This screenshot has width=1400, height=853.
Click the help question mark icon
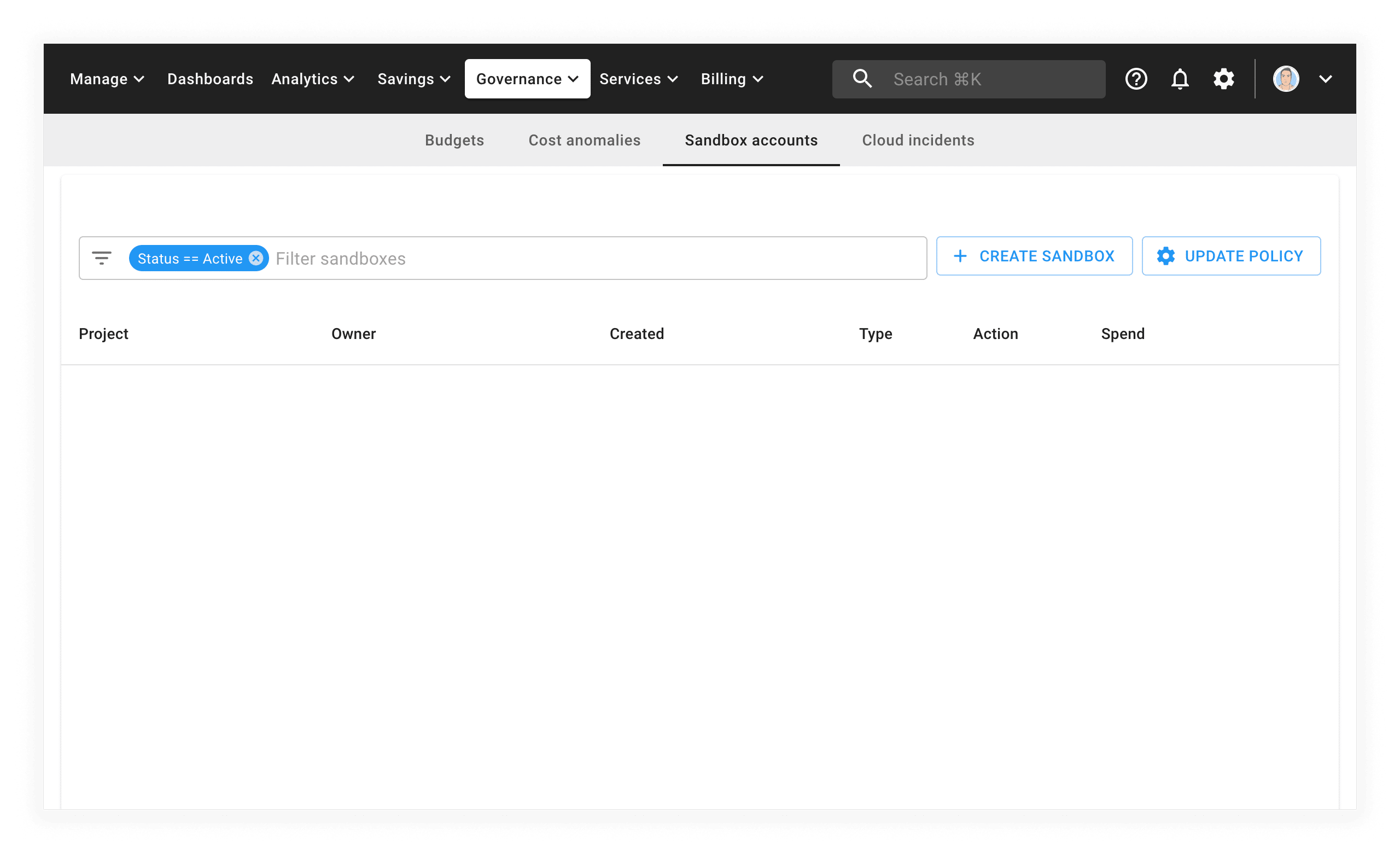(1136, 79)
